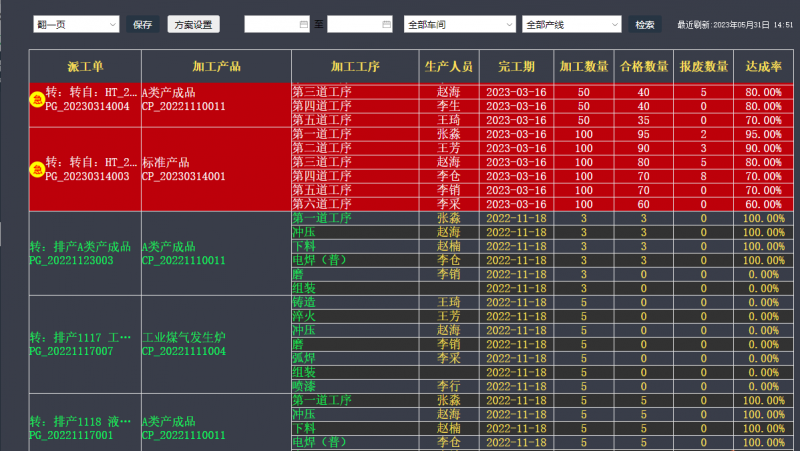Click urgent badge icon on PG_20230314003
The image size is (800, 451).
pyautogui.click(x=37, y=169)
